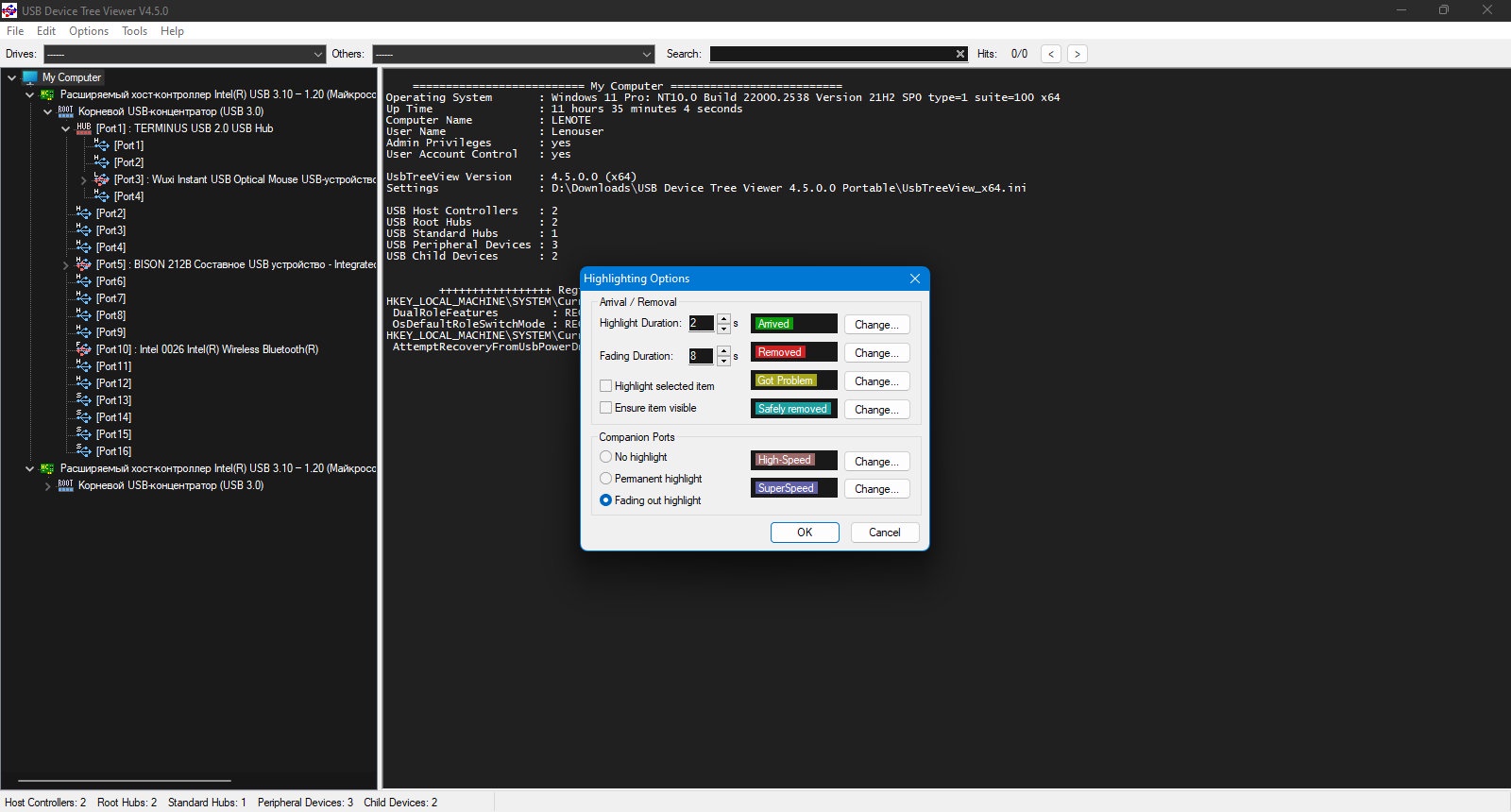
Task: Click the teal Safely removed color sample
Action: coord(794,409)
